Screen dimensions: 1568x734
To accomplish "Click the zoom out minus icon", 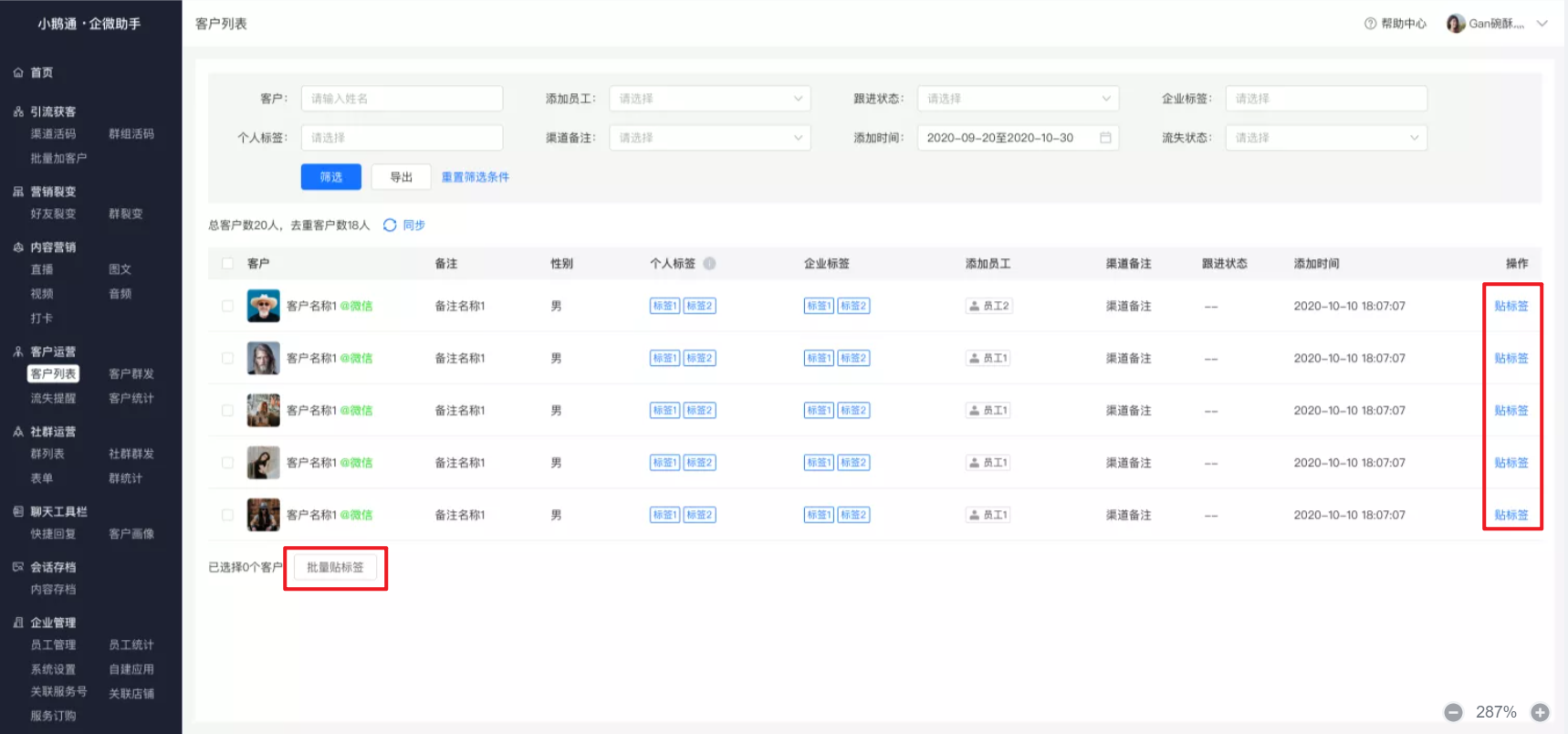I will [1453, 712].
